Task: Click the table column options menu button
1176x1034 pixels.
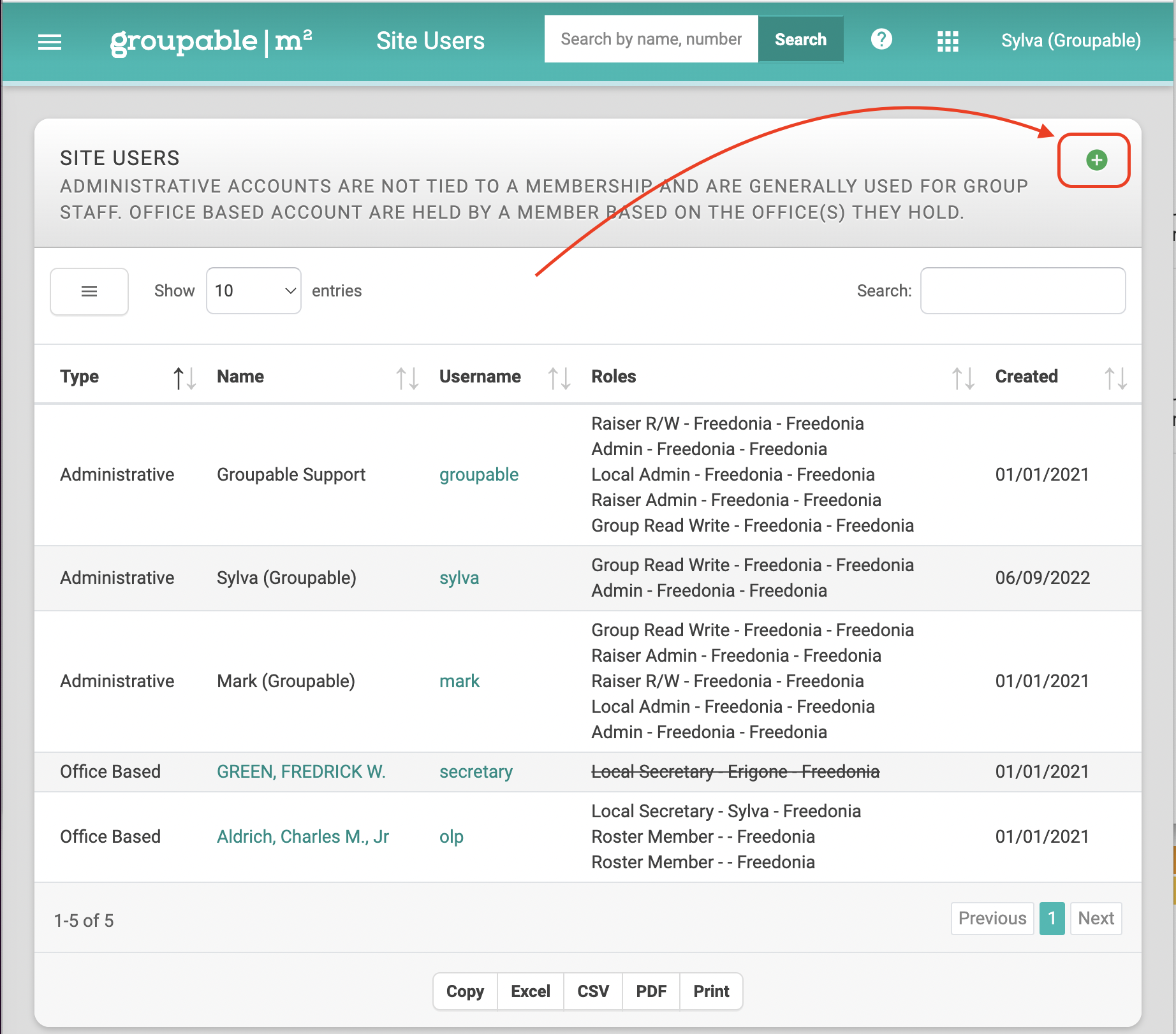Action: coord(89,291)
